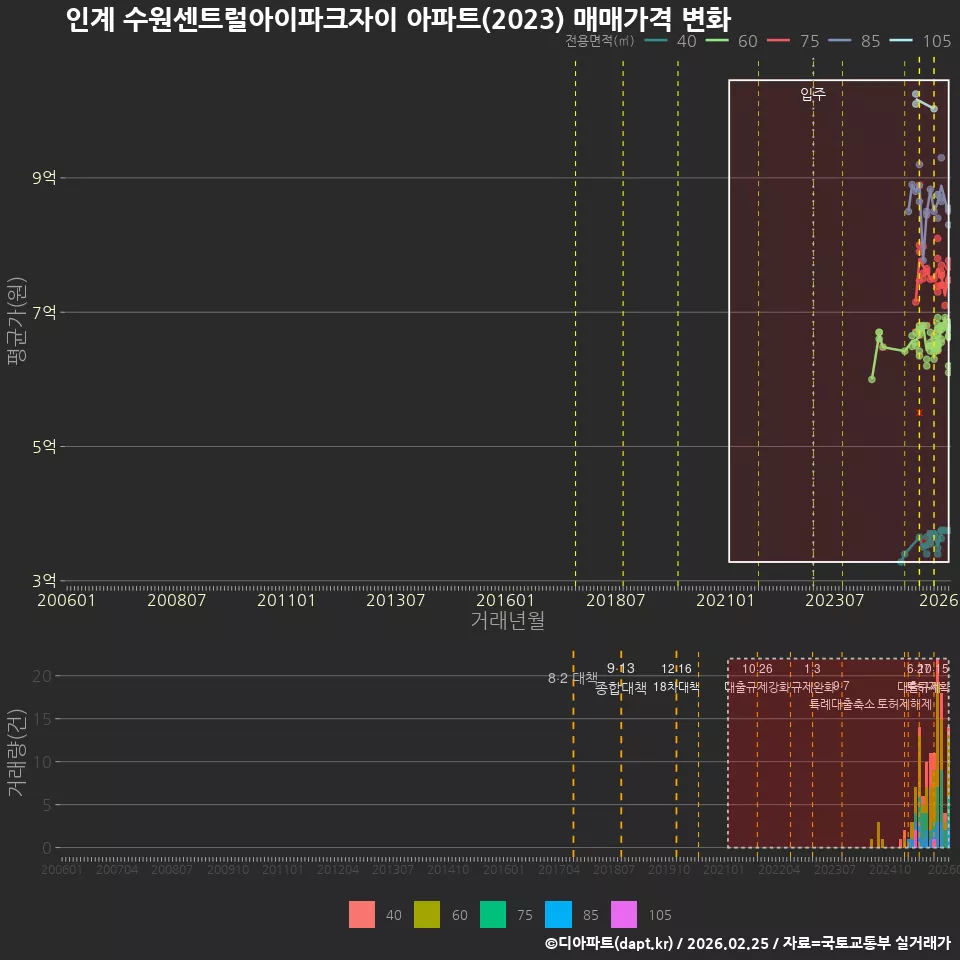Click the 10 label on volume axis
The width and height of the screenshot is (960, 960).
42,762
